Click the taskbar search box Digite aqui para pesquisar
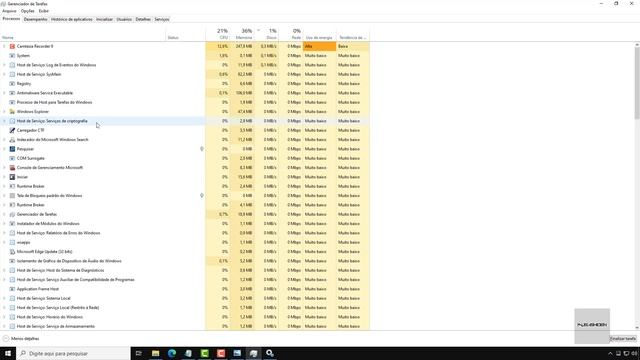640x360 pixels. pyautogui.click(x=73, y=353)
